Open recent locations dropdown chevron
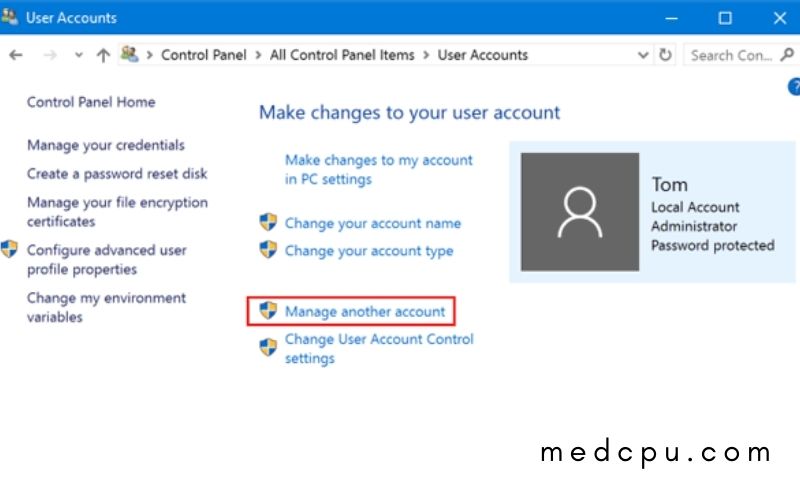Viewport: 800px width, 500px height. [x=79, y=55]
